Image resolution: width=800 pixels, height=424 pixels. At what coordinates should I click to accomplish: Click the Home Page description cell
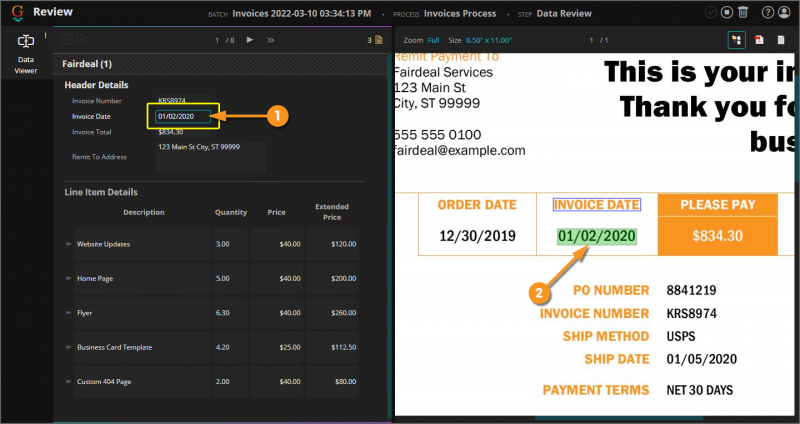[x=142, y=279]
